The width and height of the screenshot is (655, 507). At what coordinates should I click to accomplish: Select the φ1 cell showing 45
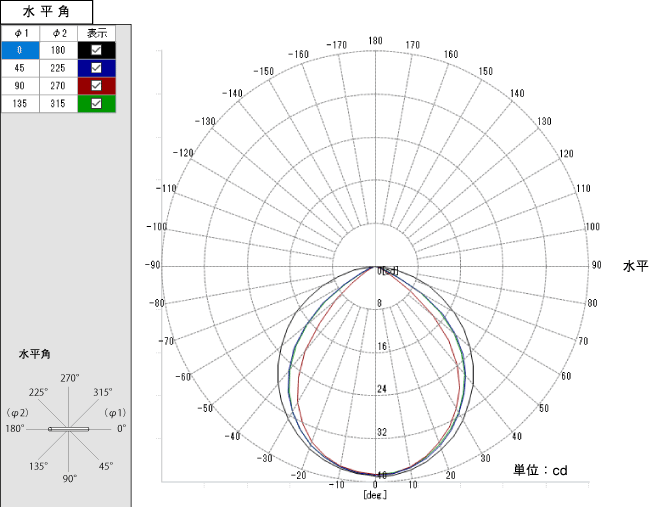pos(20,68)
